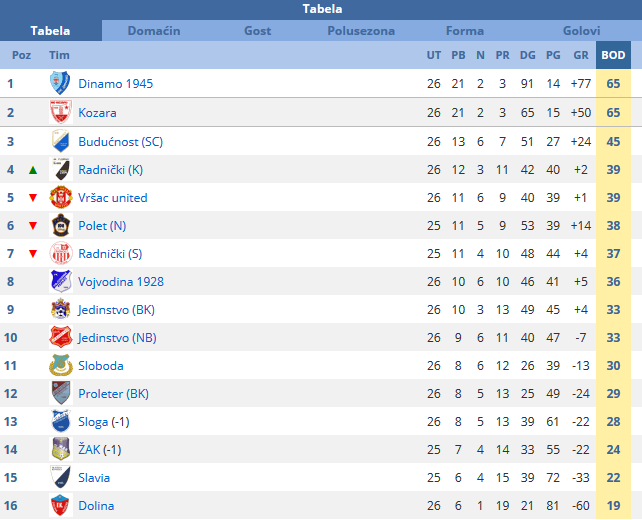
Task: Click the Dolina team shield logo
Action: pos(61,505)
